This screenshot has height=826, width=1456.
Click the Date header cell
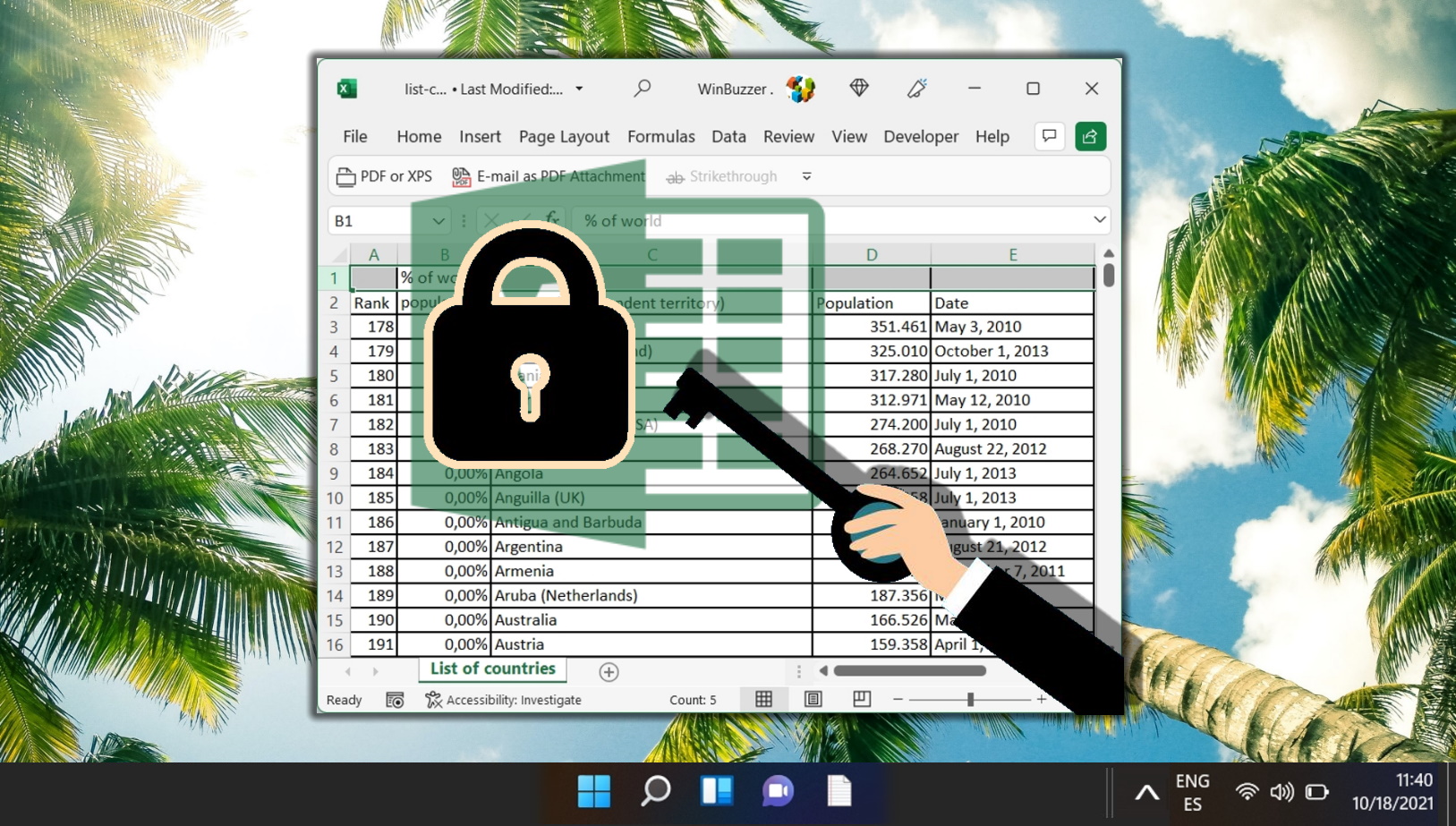pyautogui.click(x=1012, y=302)
